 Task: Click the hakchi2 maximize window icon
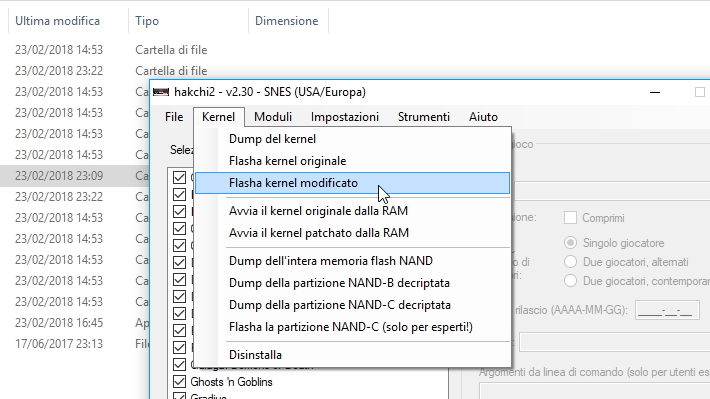point(700,92)
